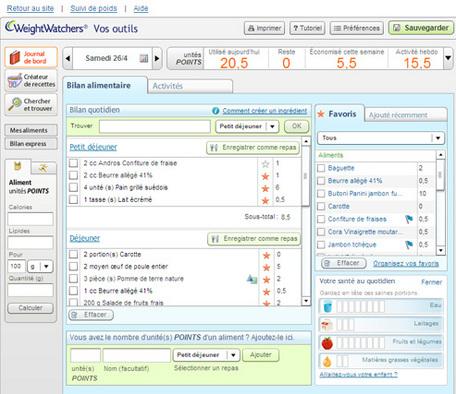Click Ajouter button
Viewport: 456px width, 394px height.
coord(261,355)
